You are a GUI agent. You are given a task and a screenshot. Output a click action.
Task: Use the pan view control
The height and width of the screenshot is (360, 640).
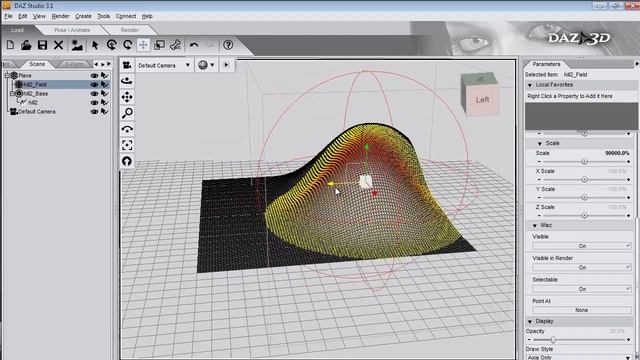click(127, 97)
